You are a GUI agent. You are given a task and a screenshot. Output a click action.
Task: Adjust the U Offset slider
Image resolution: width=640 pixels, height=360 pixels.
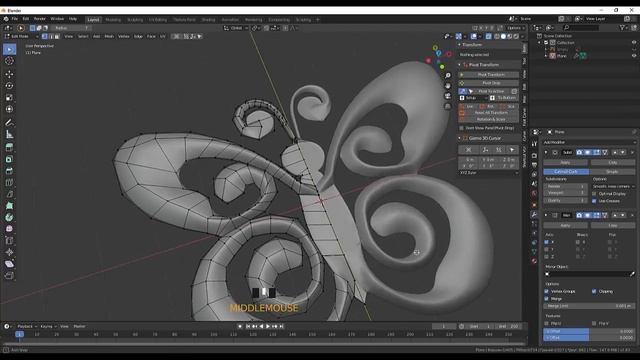589,331
